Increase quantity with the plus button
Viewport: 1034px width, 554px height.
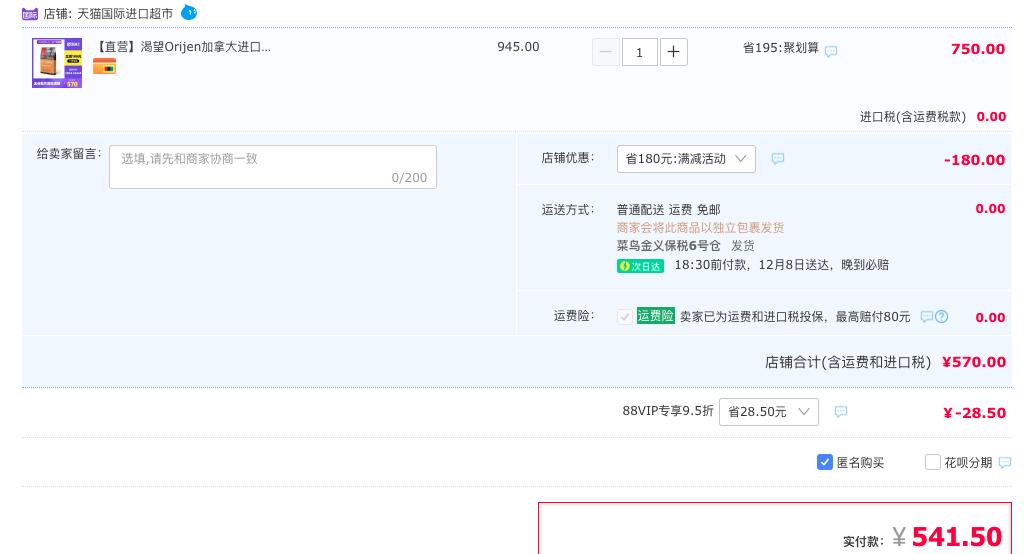tap(674, 52)
